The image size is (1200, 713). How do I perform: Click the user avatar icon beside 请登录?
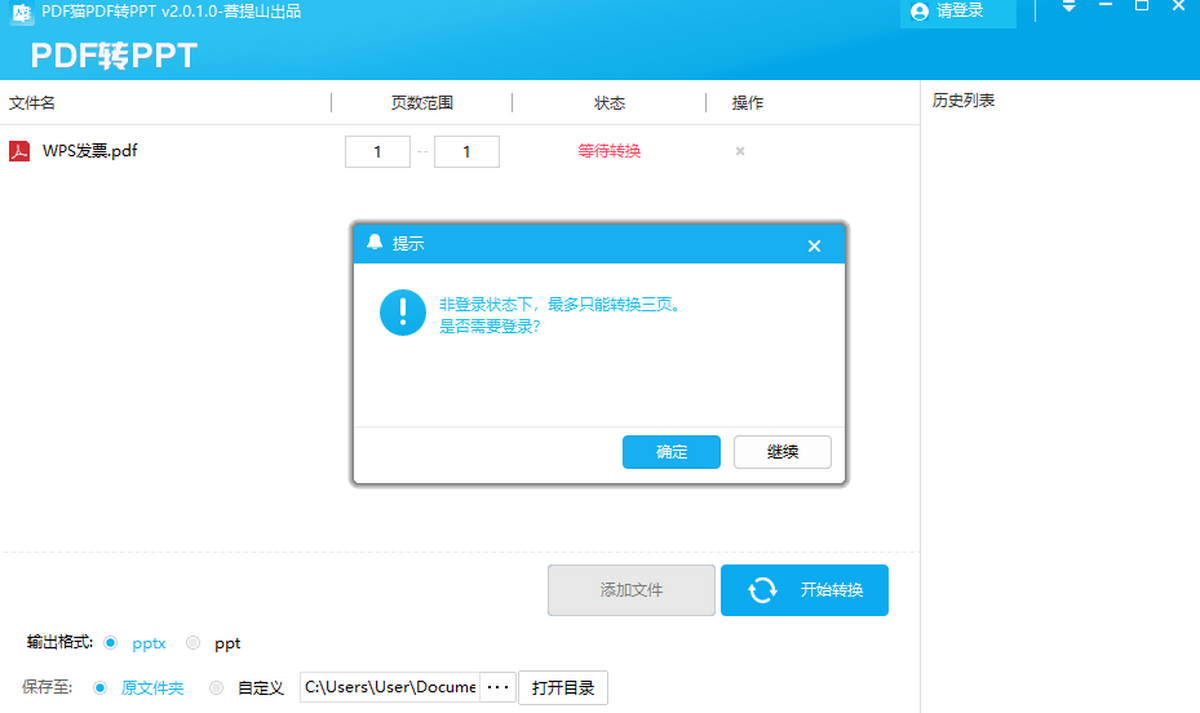[919, 11]
